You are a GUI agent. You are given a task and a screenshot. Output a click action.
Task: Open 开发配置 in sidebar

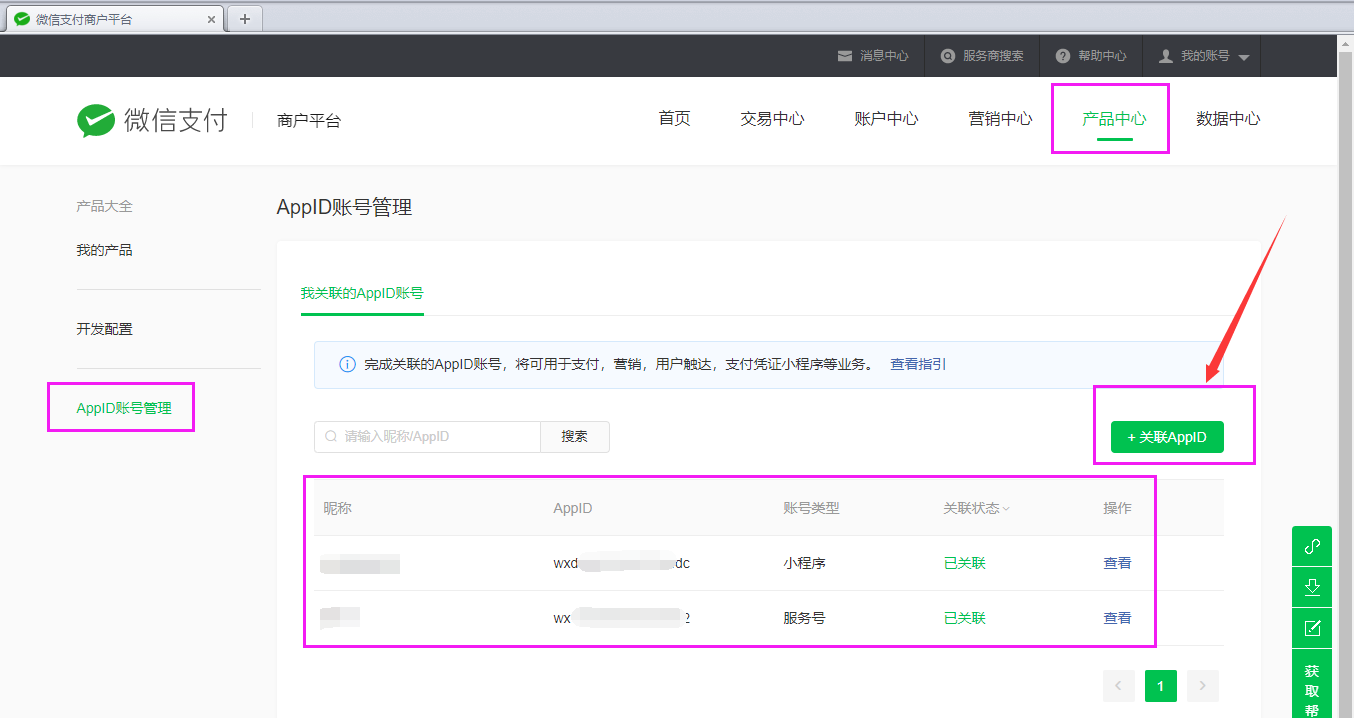click(104, 329)
